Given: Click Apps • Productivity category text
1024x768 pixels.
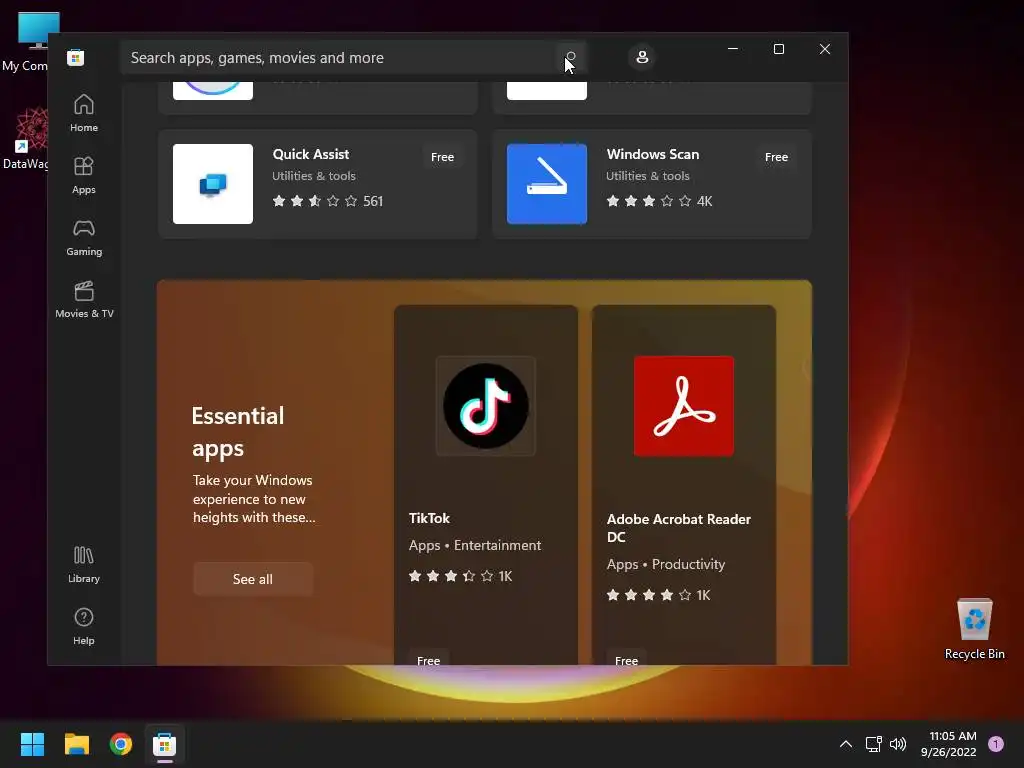Looking at the screenshot, I should (665, 564).
